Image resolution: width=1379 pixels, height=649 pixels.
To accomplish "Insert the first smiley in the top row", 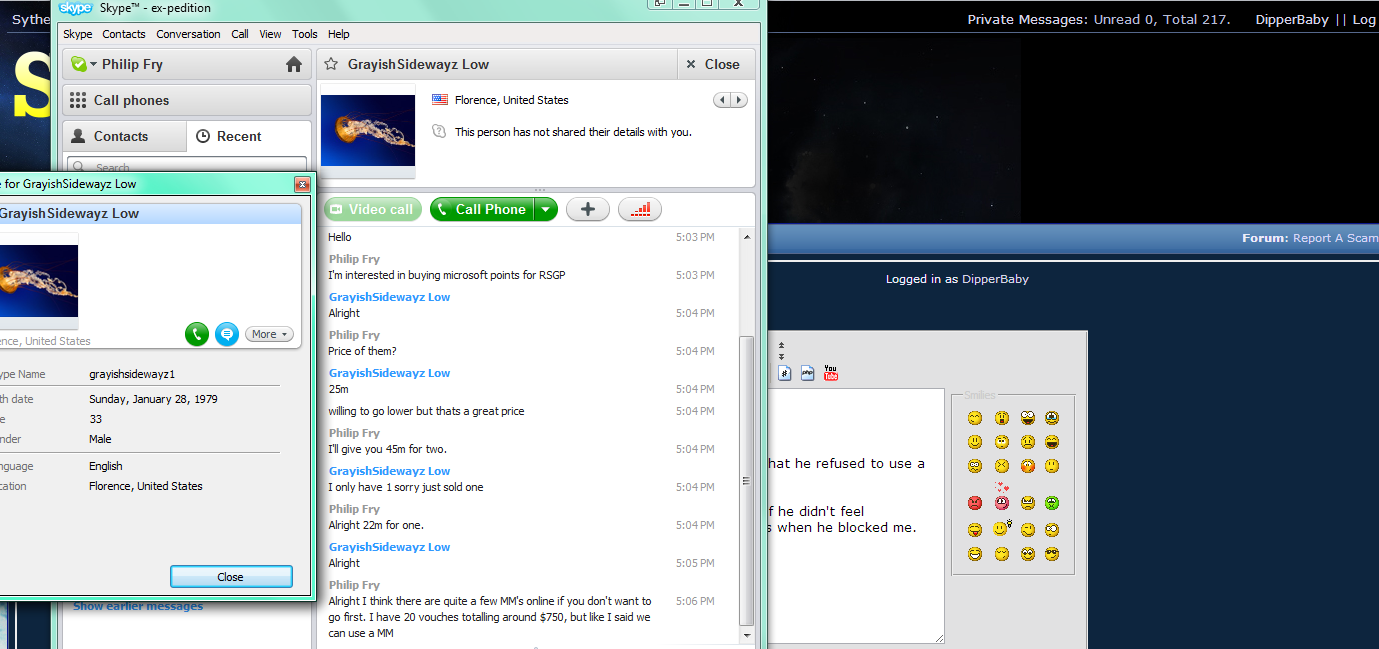I will click(x=975, y=418).
